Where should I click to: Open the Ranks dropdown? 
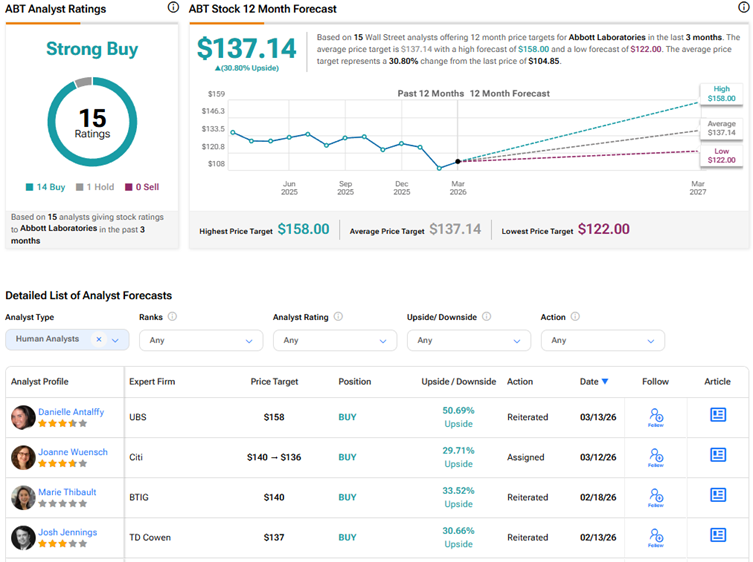pos(200,340)
